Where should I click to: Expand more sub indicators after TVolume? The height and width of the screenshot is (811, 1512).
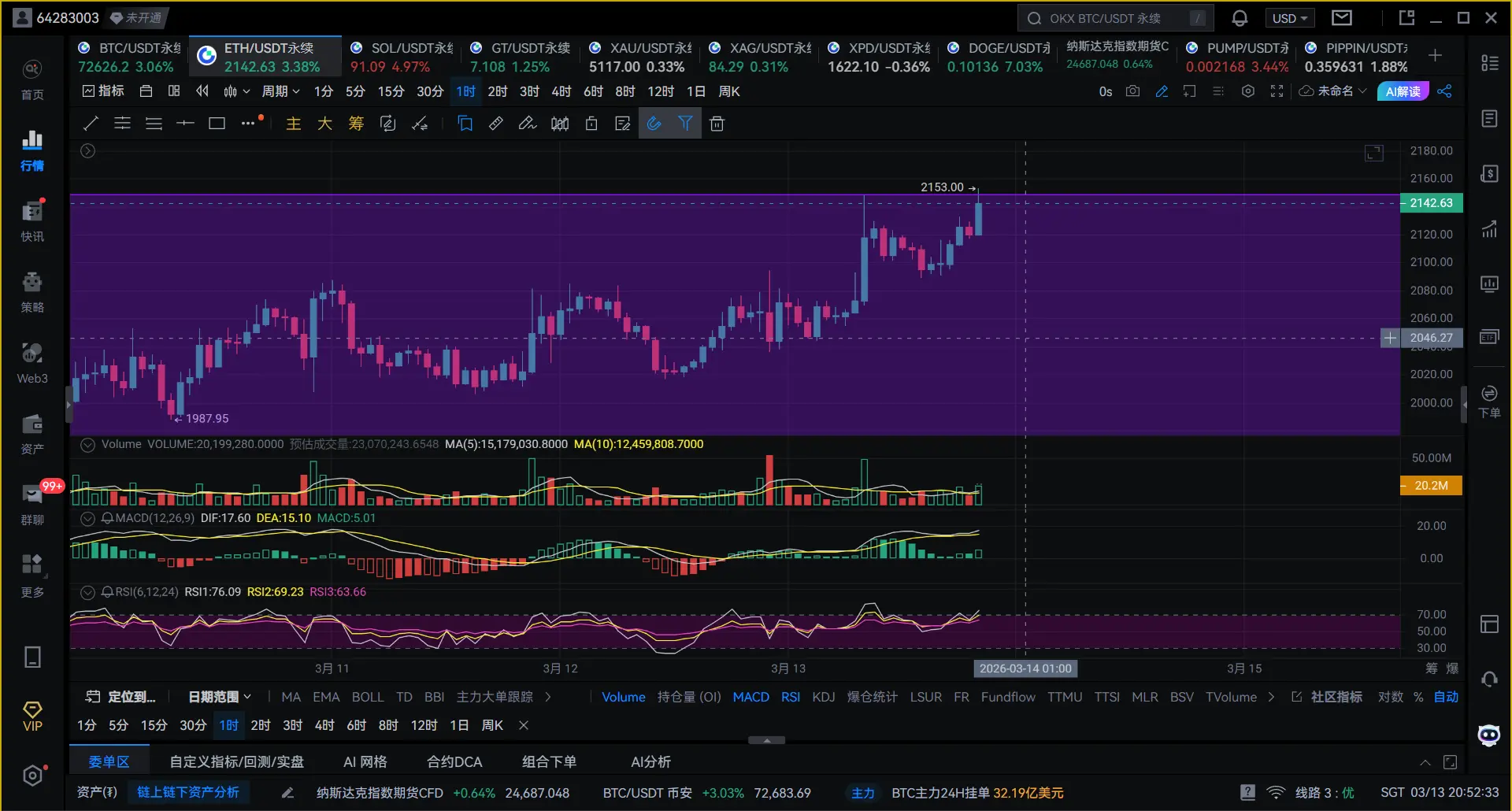click(1271, 697)
